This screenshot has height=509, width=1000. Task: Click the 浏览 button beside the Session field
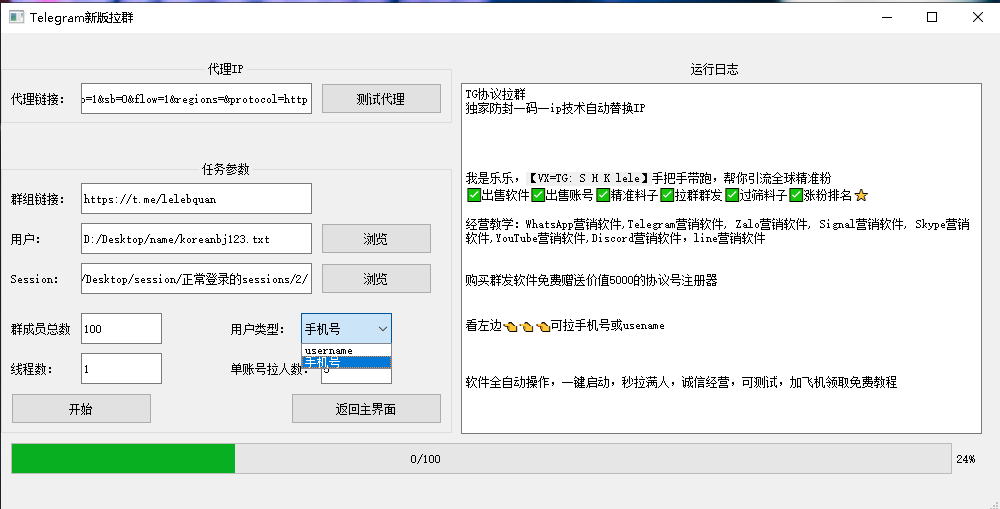376,279
